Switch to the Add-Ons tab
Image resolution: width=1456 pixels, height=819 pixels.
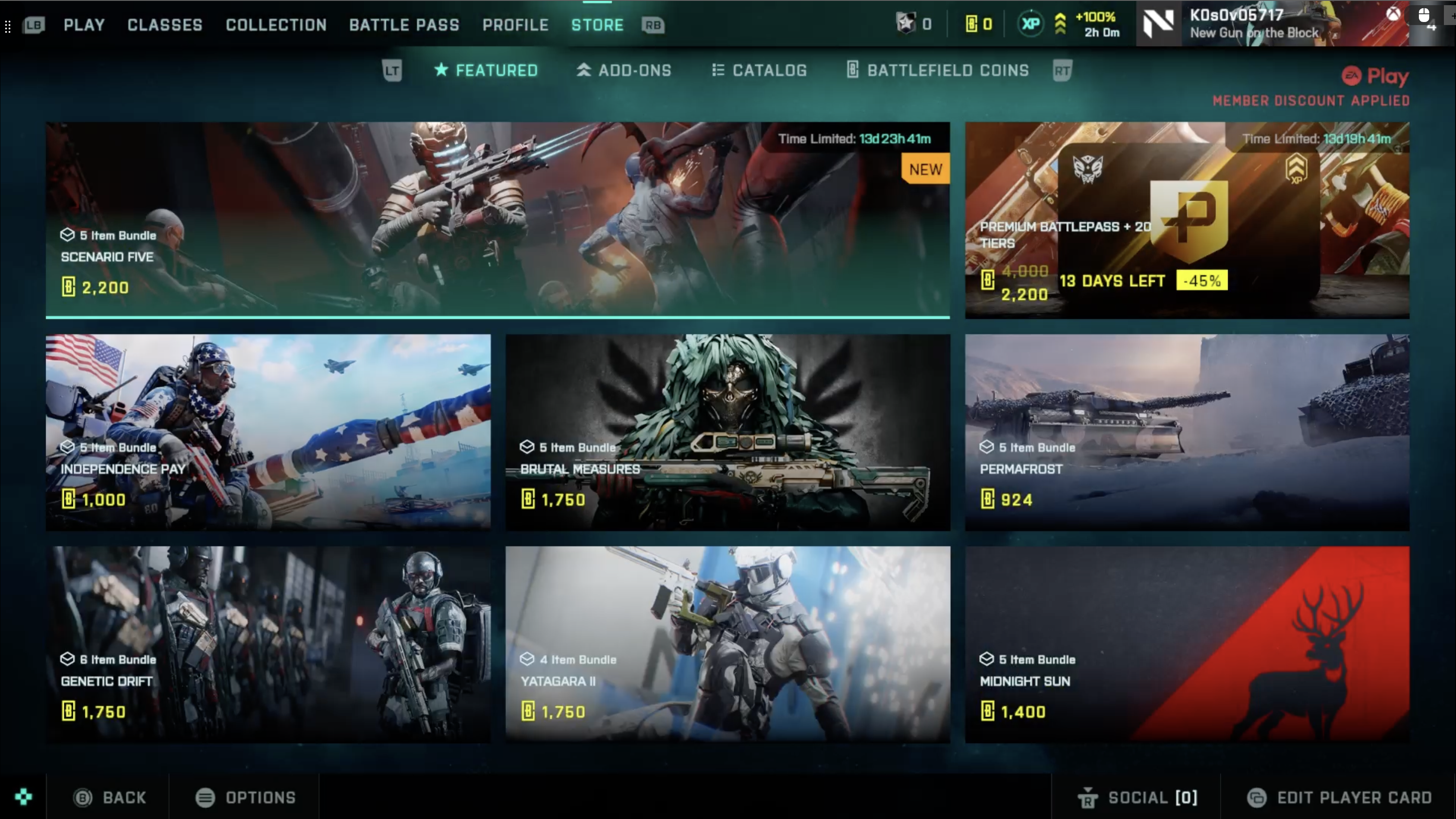click(624, 70)
